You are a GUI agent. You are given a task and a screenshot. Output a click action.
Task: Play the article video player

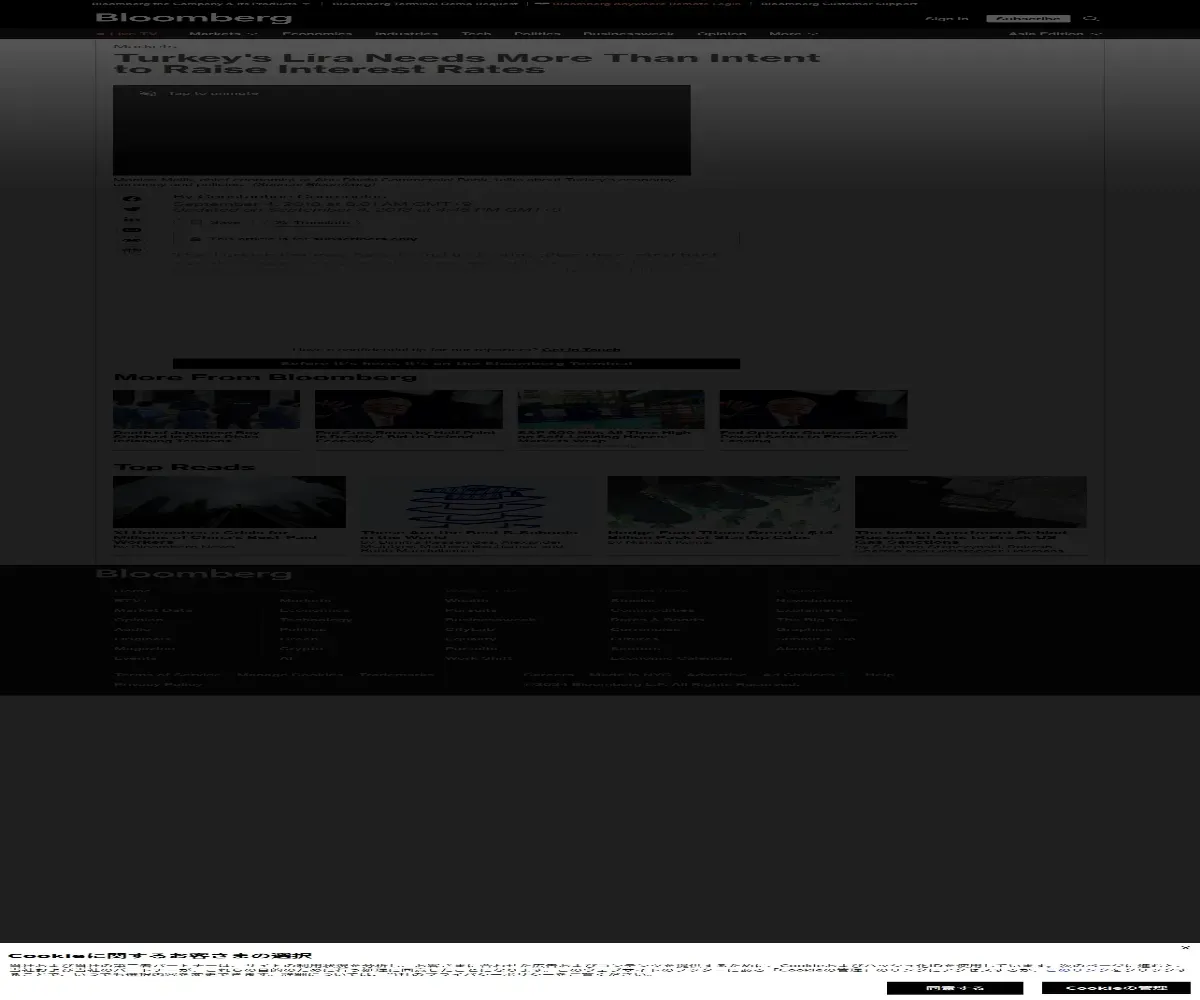tap(402, 130)
